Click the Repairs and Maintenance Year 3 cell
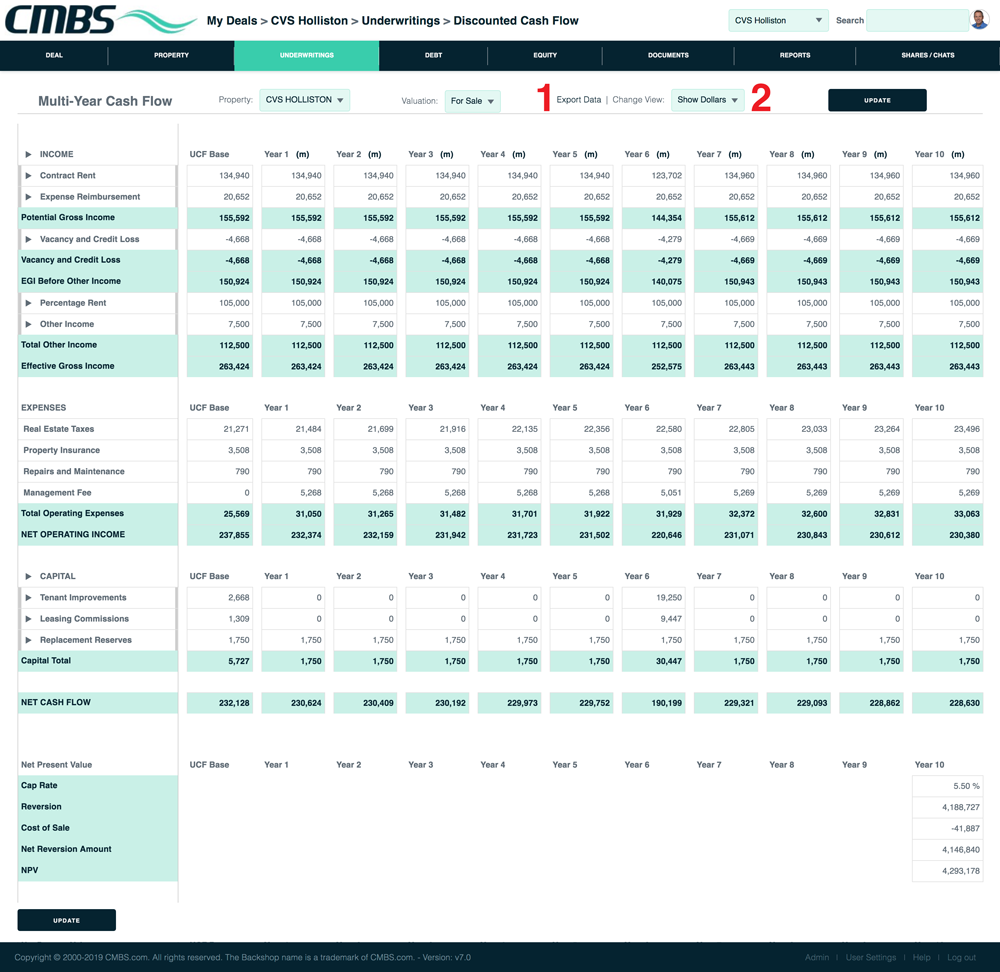 click(437, 471)
